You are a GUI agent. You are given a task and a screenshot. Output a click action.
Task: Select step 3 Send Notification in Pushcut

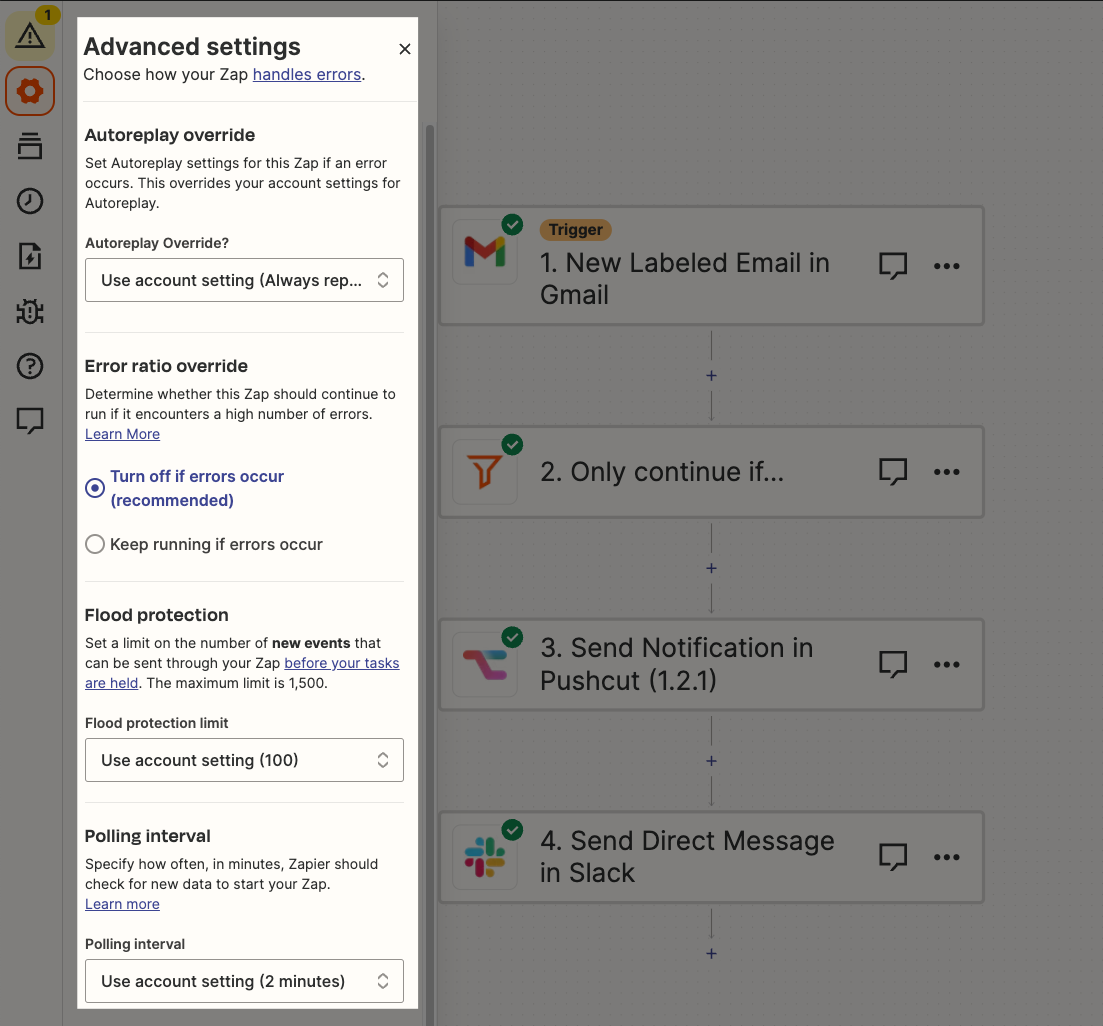pos(677,664)
